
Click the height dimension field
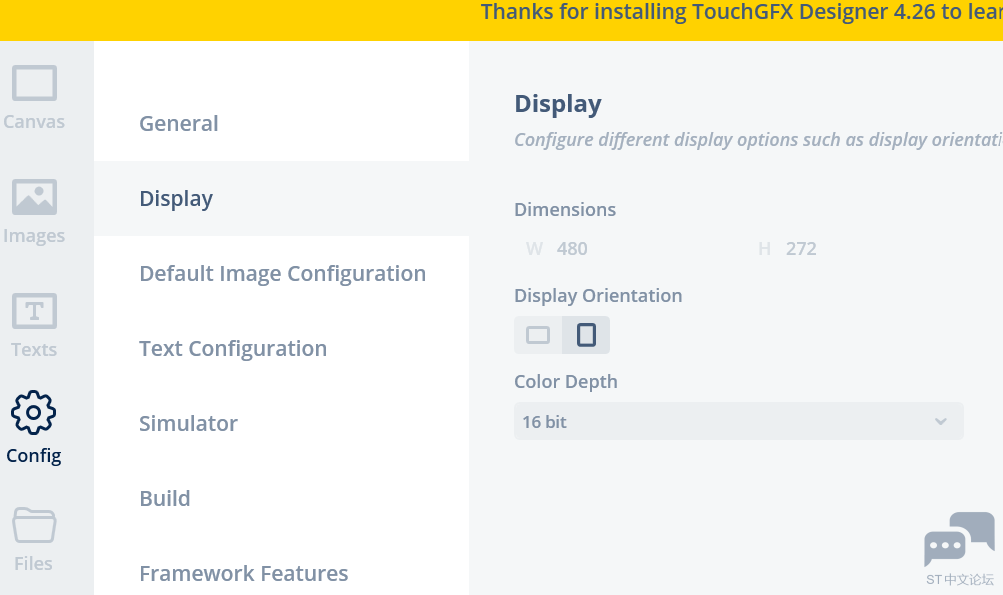tap(857, 248)
